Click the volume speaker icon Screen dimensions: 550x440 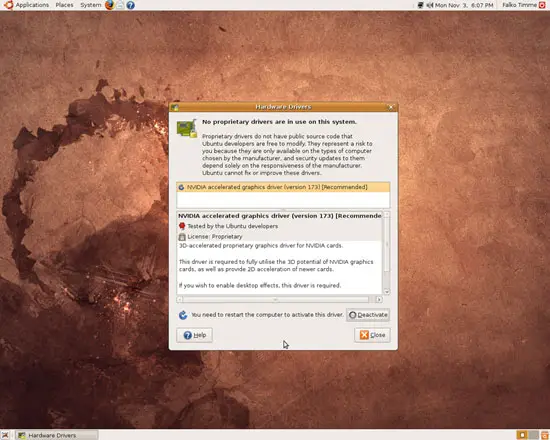click(x=430, y=5)
